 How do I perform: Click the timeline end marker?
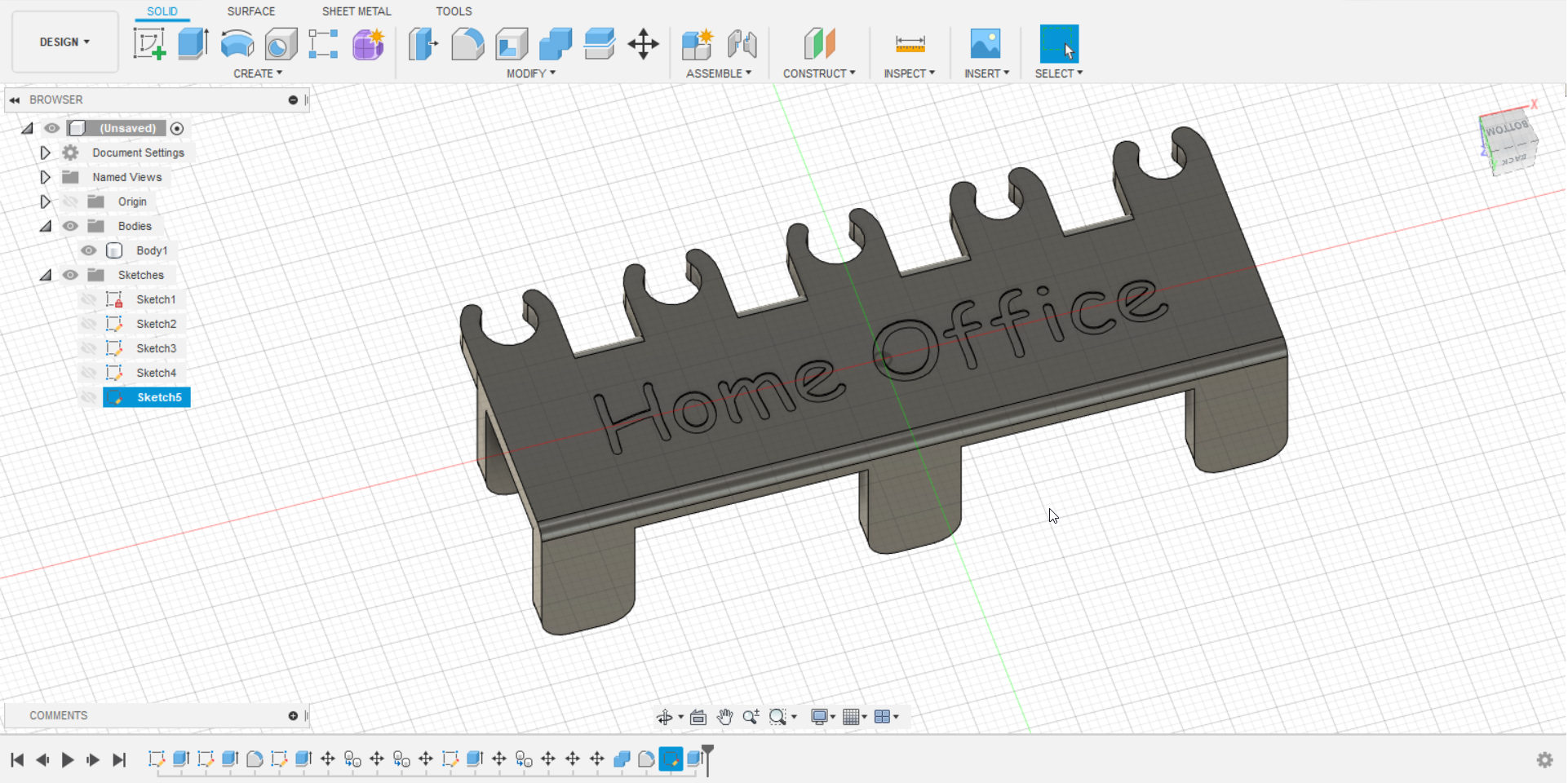point(707,759)
